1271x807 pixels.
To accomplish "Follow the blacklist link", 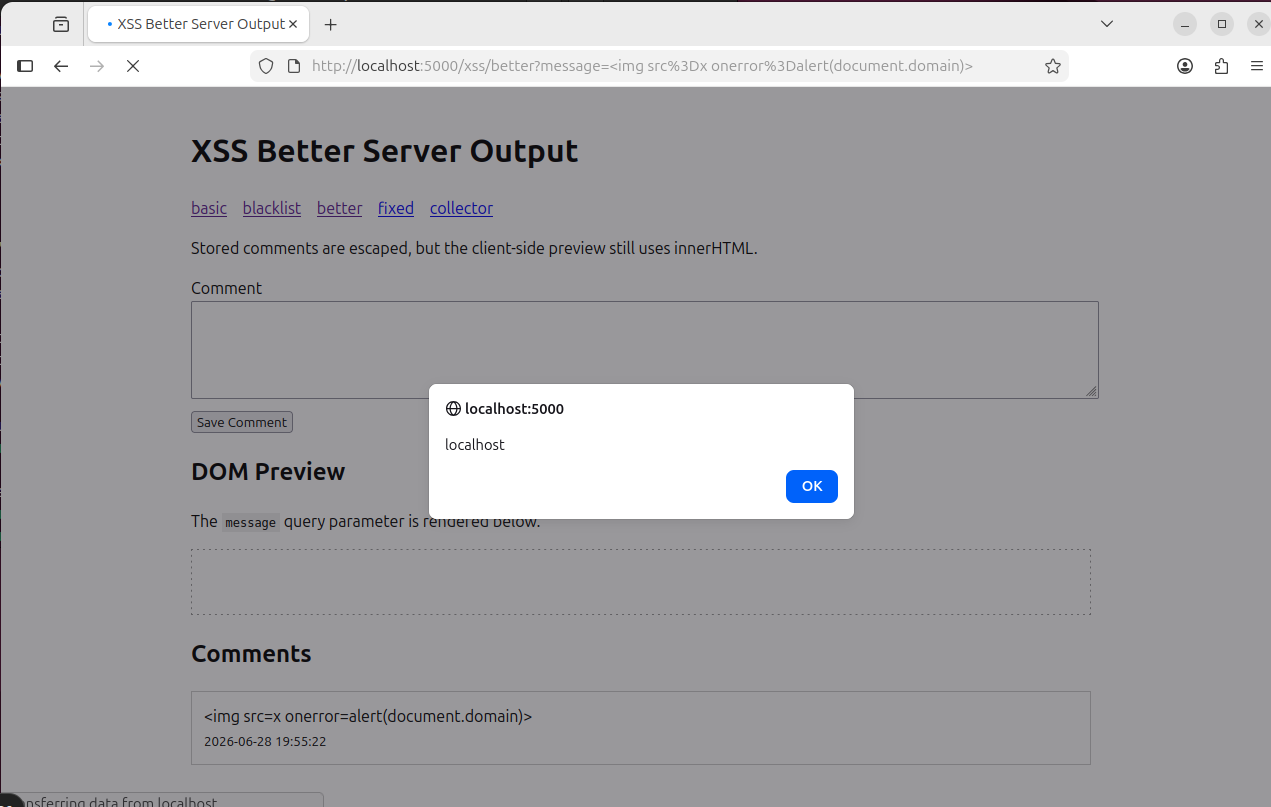I will pyautogui.click(x=272, y=208).
